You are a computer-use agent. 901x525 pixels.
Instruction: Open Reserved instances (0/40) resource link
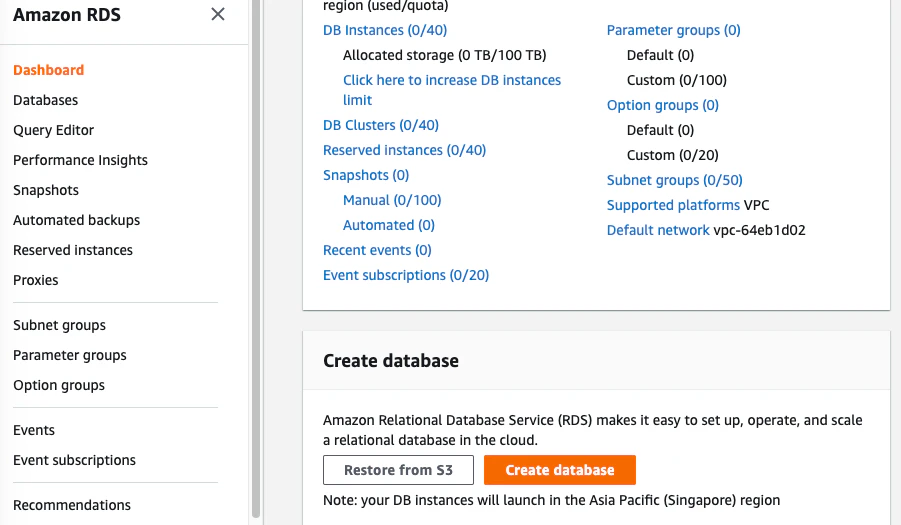(x=405, y=150)
